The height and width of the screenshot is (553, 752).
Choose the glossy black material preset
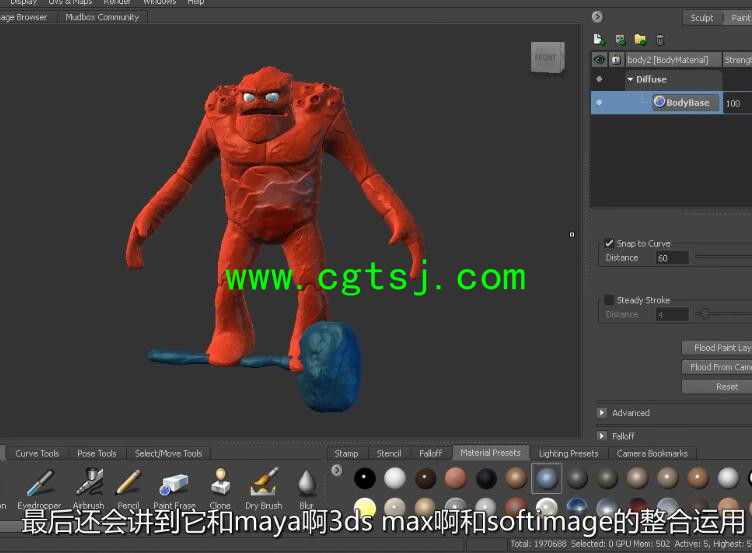tap(364, 478)
